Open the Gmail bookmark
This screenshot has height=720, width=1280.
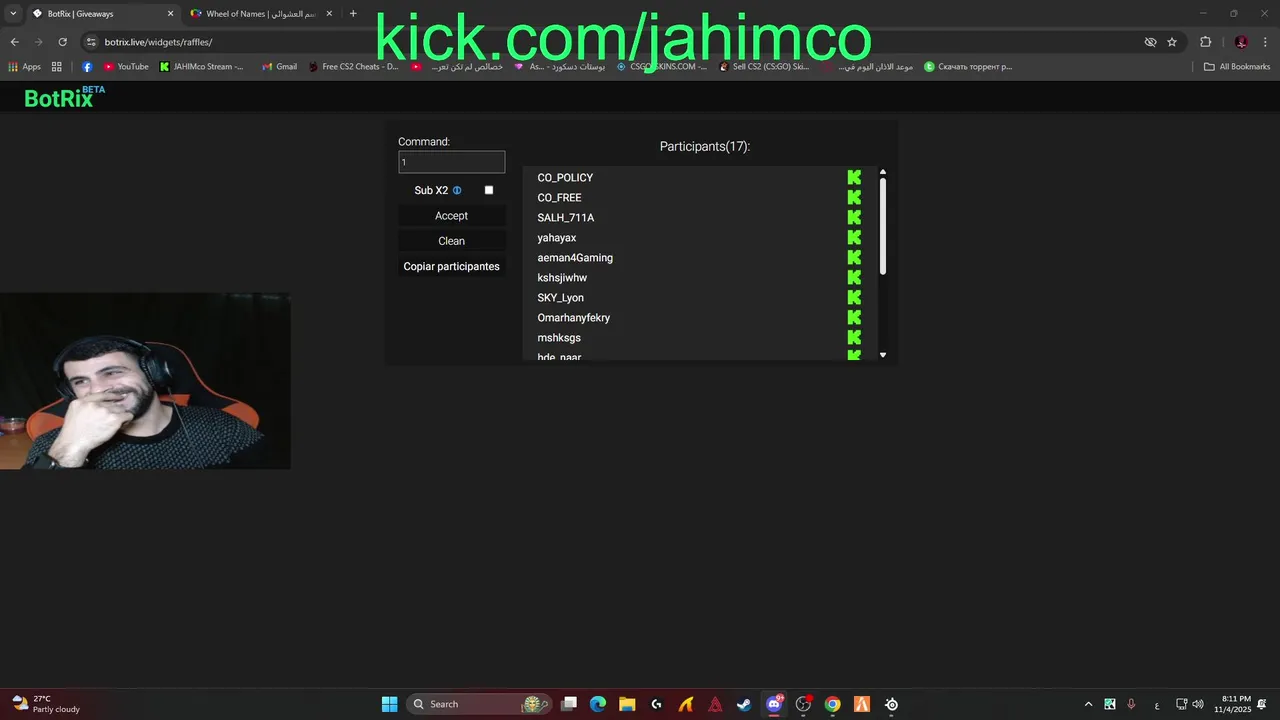click(x=279, y=67)
